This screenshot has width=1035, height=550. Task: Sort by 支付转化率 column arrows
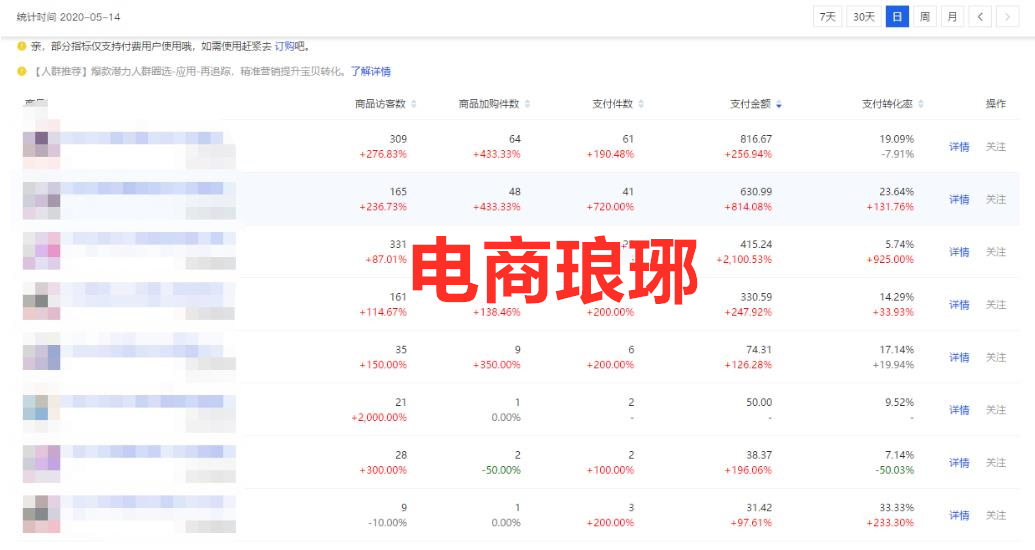coord(921,104)
